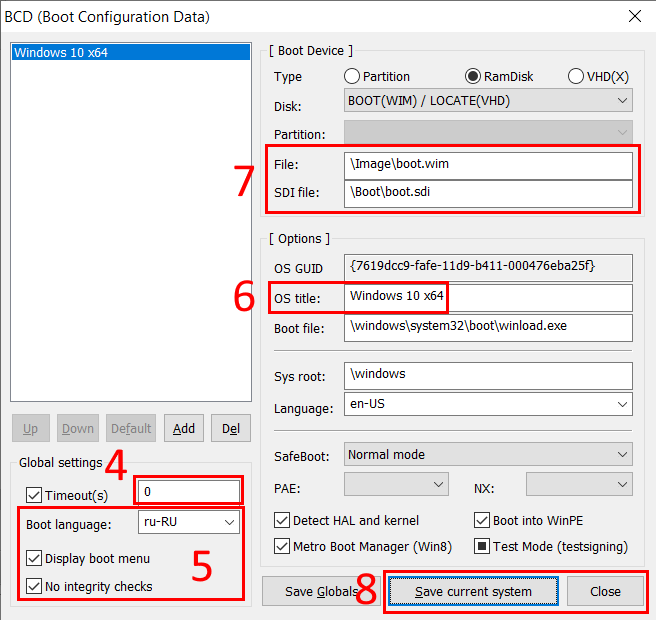Click the Default button
This screenshot has height=620, width=656.
tap(131, 428)
